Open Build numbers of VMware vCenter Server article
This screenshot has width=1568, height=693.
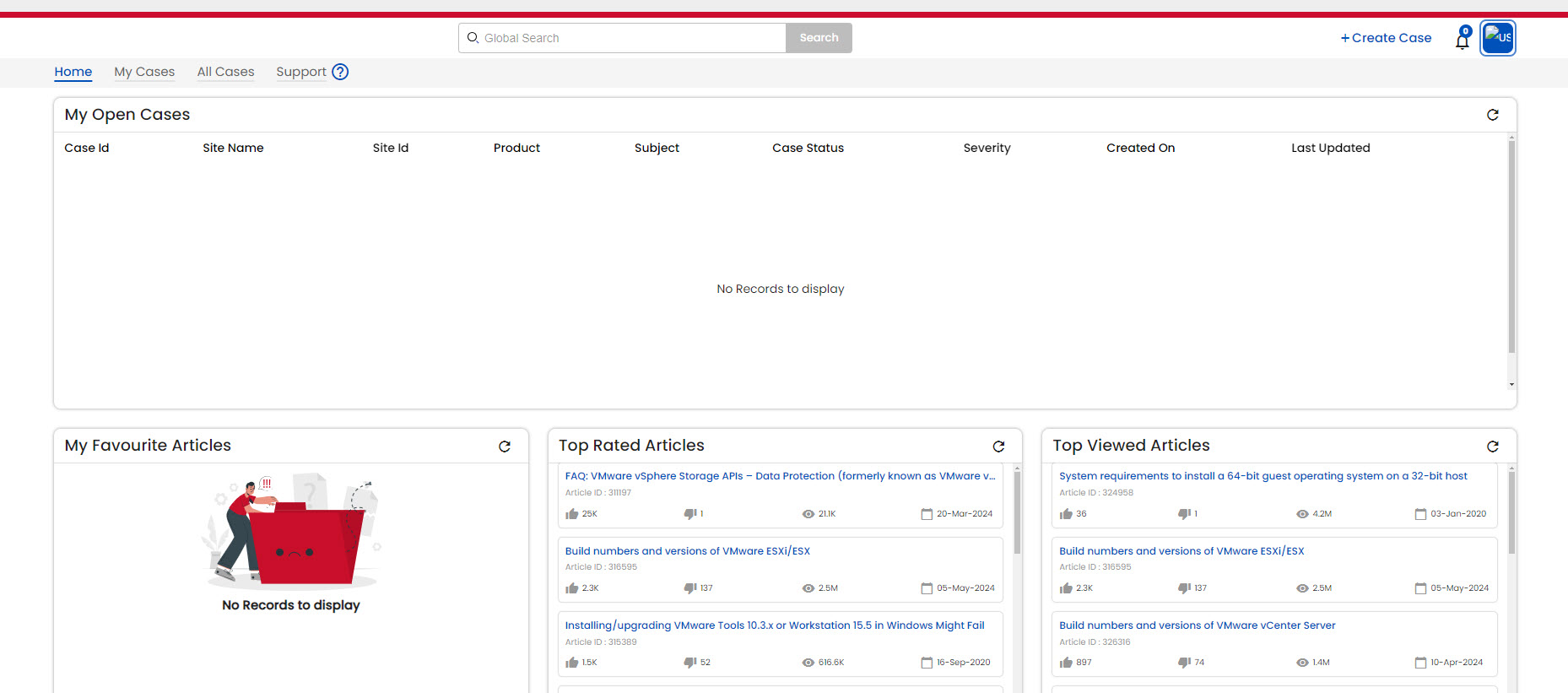click(x=1197, y=625)
